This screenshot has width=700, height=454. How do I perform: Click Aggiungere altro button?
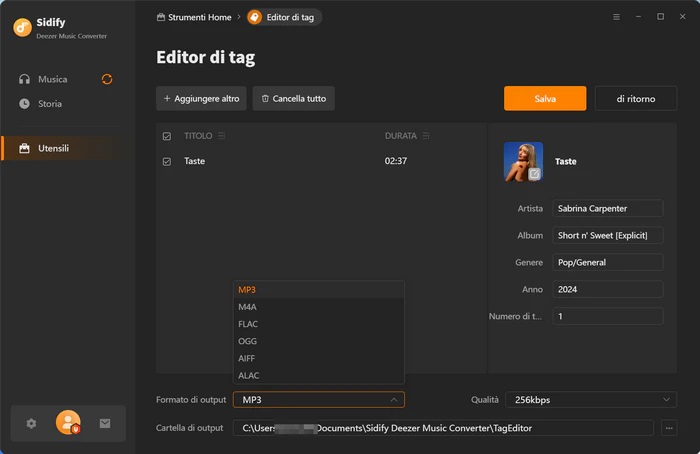(201, 98)
